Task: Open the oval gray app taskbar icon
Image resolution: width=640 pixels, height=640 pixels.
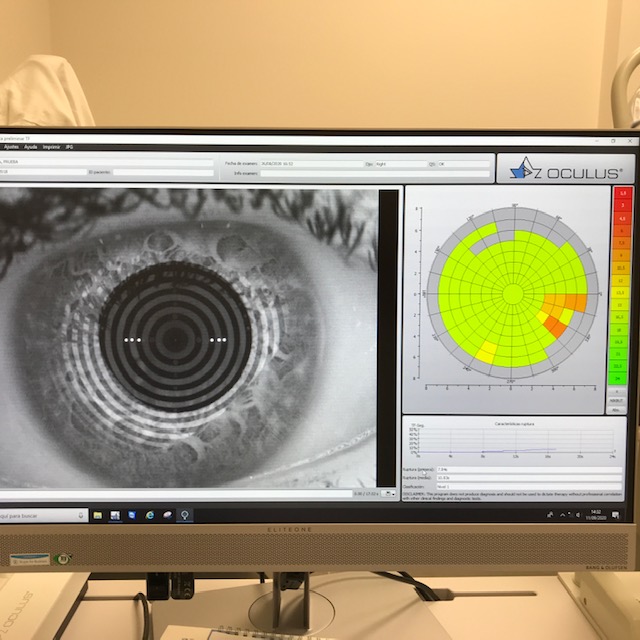Action: (x=167, y=515)
